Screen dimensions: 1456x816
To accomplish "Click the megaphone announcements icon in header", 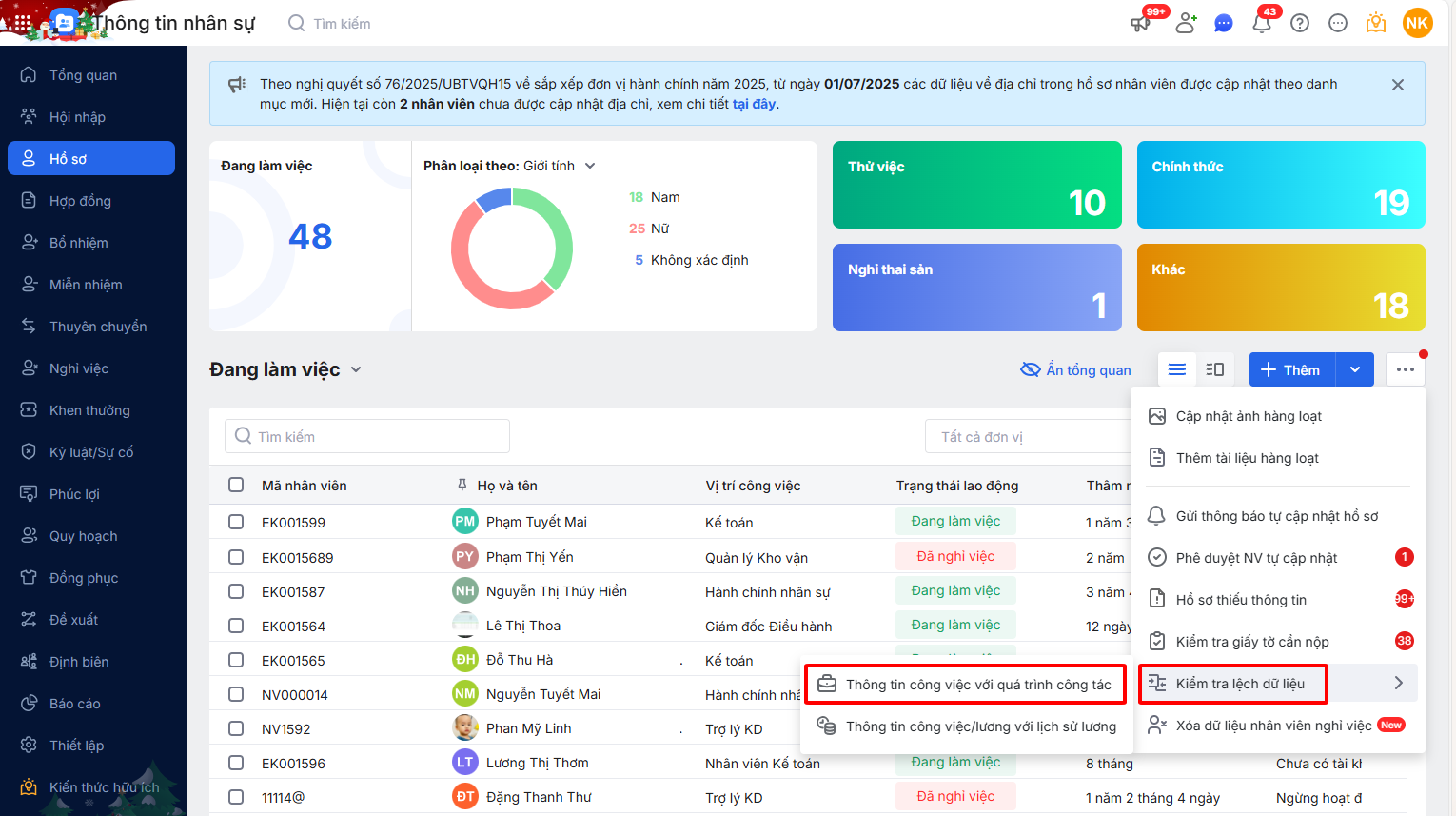I will tap(1140, 24).
